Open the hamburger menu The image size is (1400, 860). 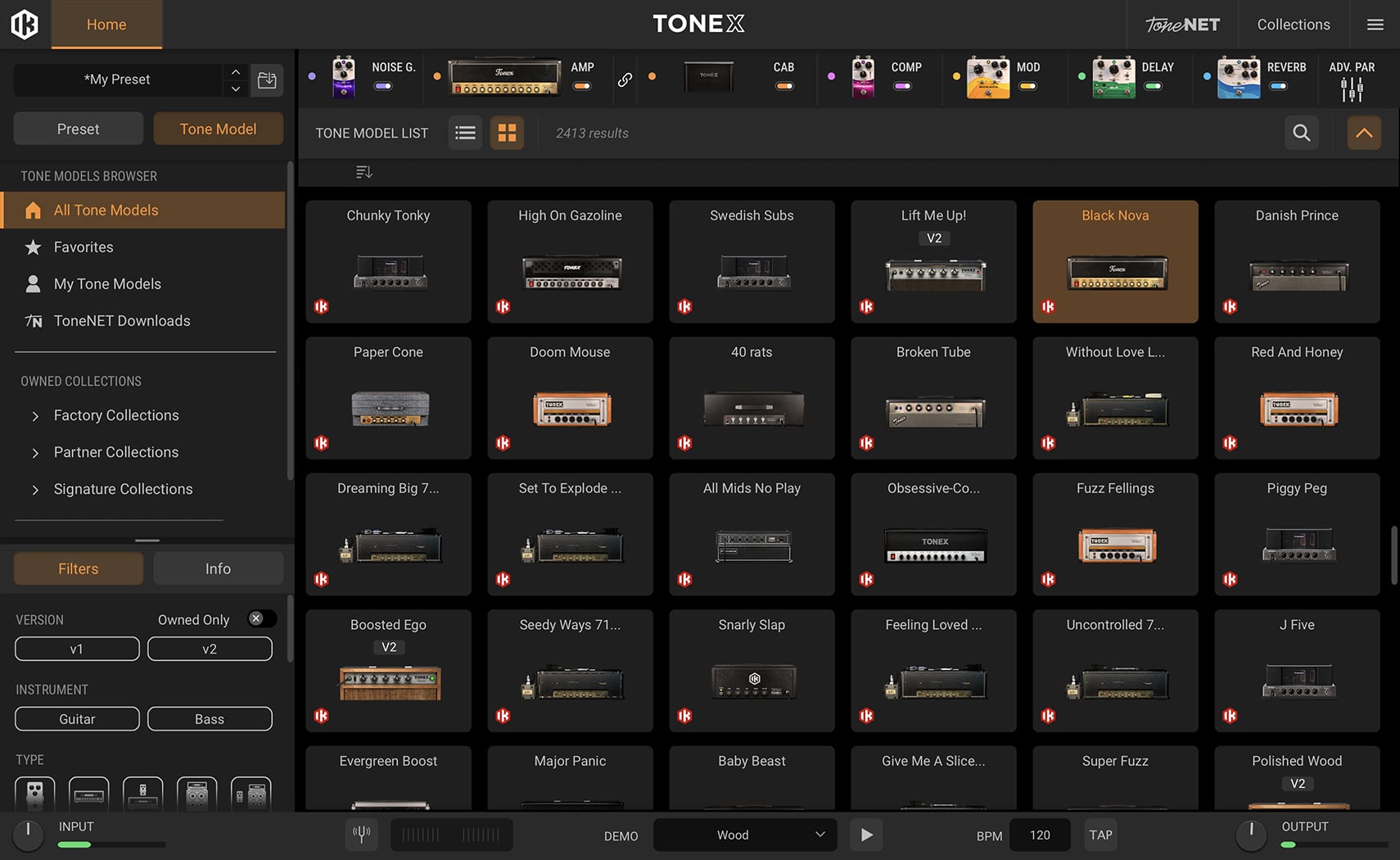(x=1375, y=25)
